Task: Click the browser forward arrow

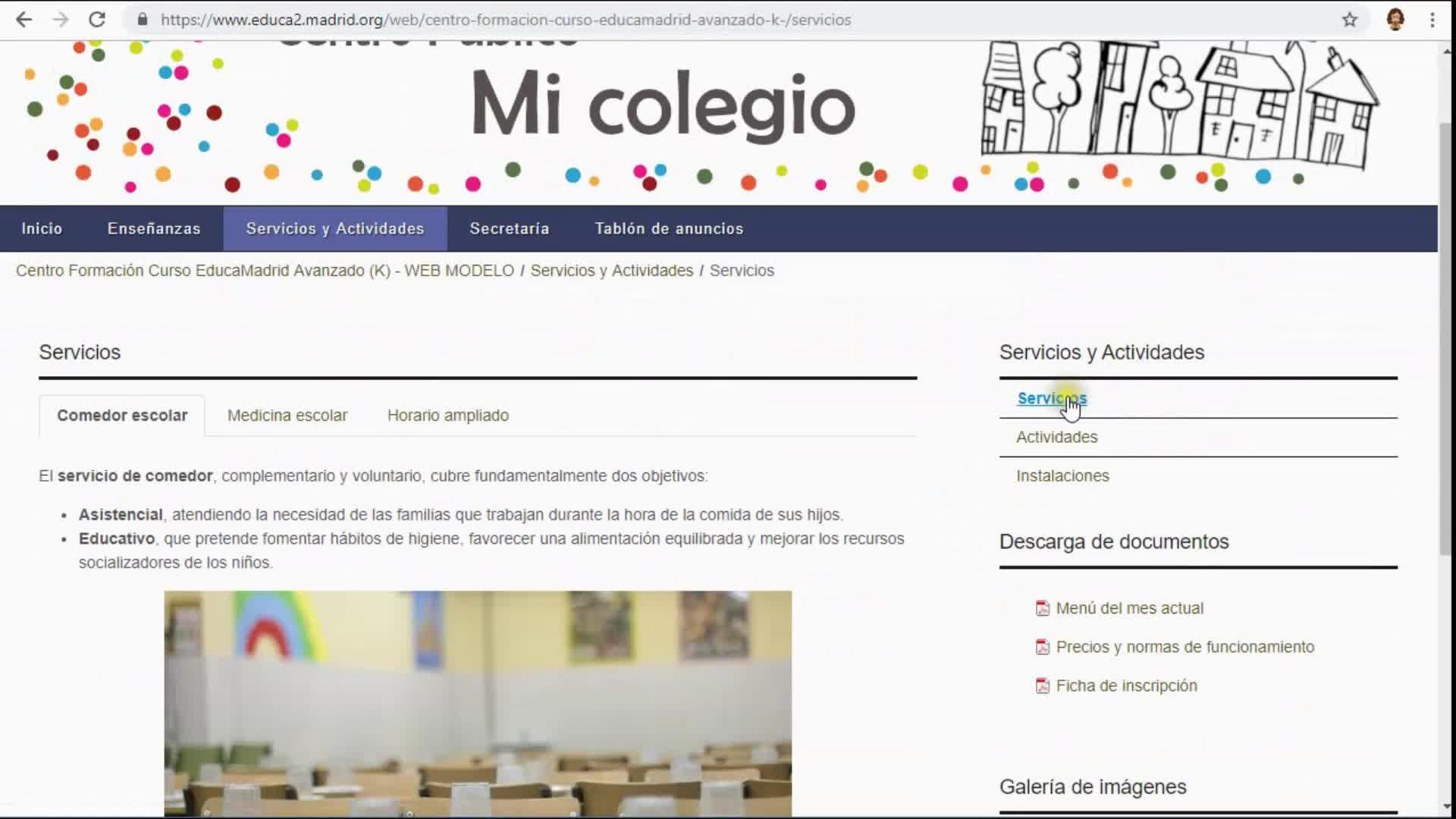Action: (61, 20)
